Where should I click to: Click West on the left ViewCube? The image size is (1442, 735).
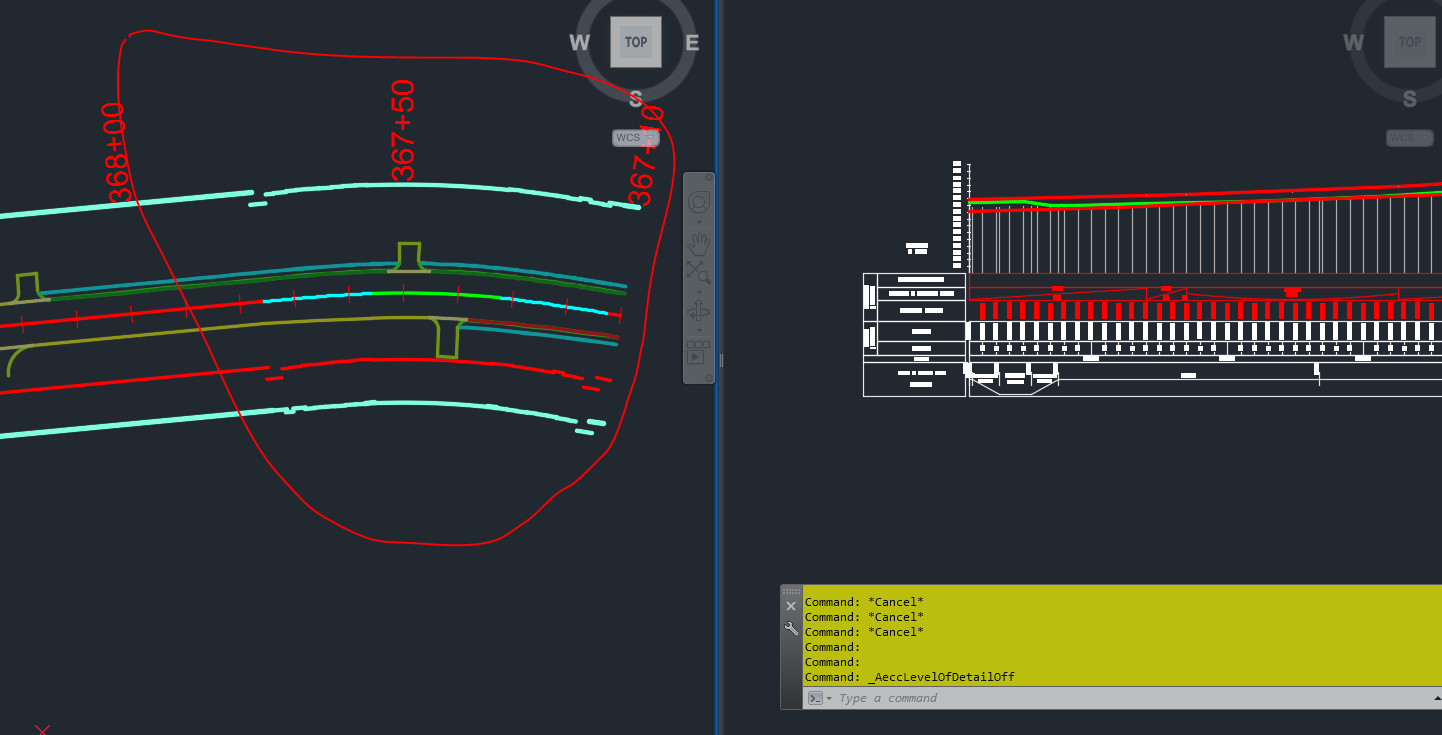point(578,43)
